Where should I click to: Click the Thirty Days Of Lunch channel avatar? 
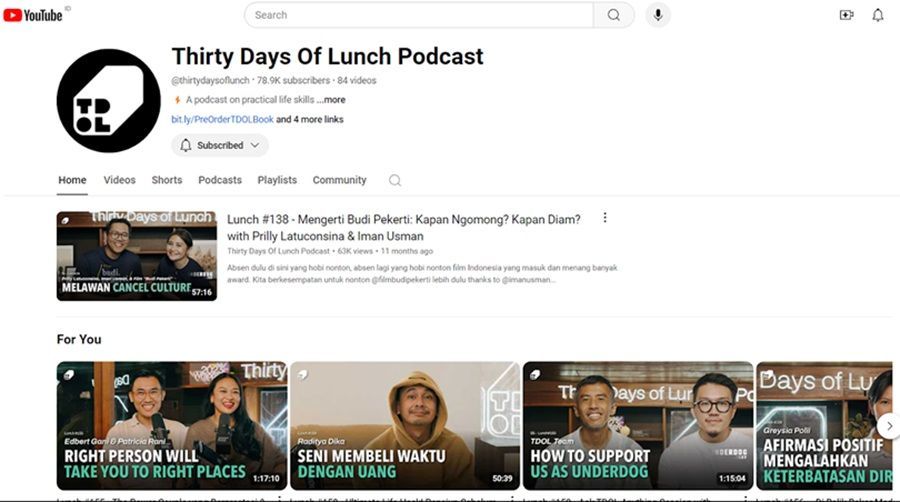pos(108,100)
